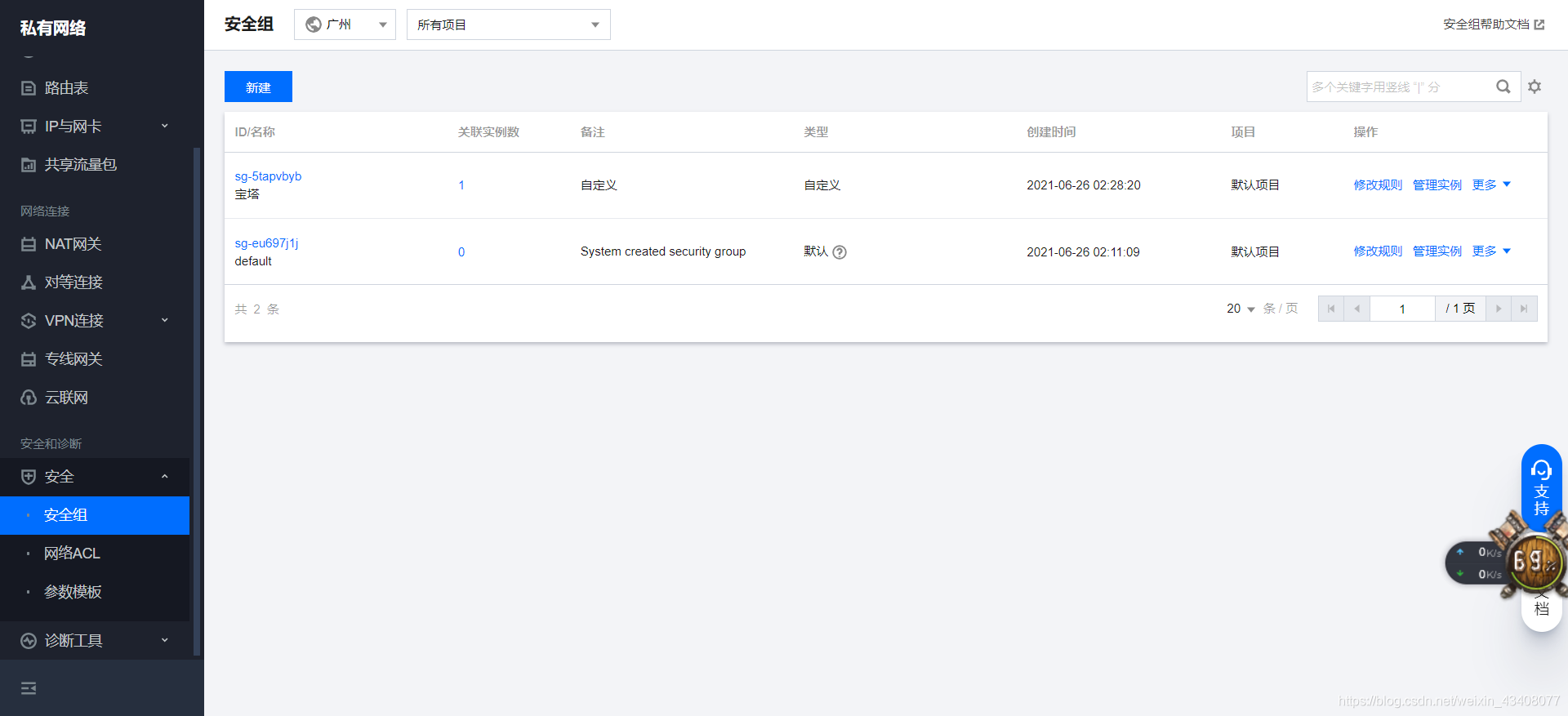Screen dimensions: 1568x716
Task: Click the page number input box
Action: coord(1402,309)
